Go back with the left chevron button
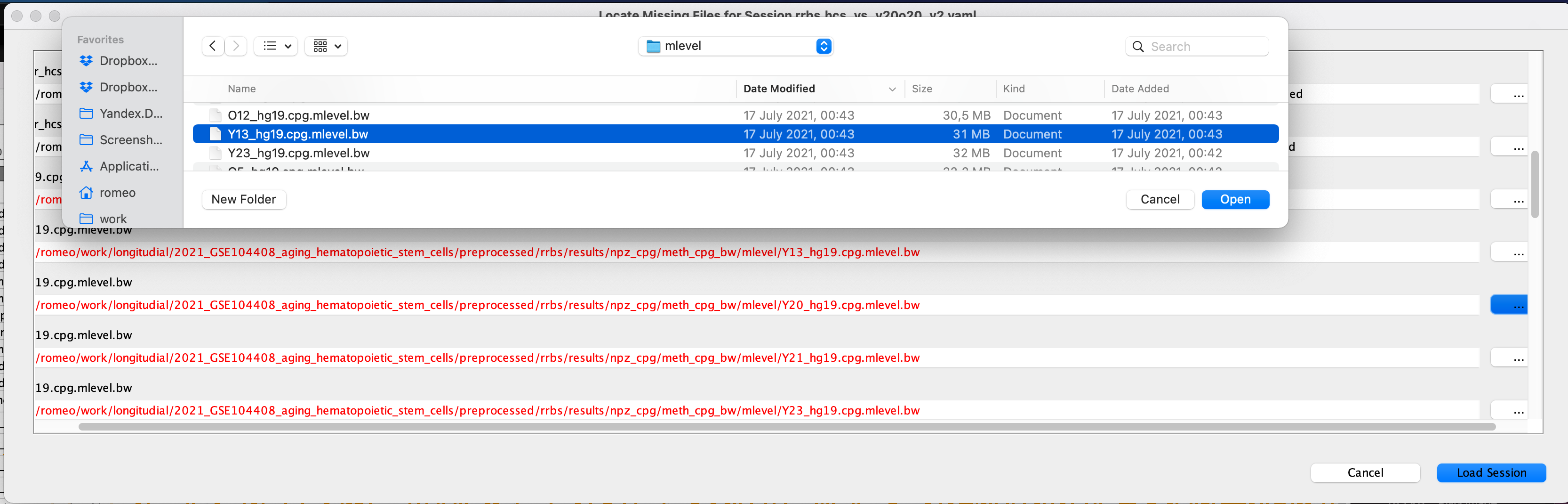This screenshot has height=504, width=1568. tap(212, 46)
